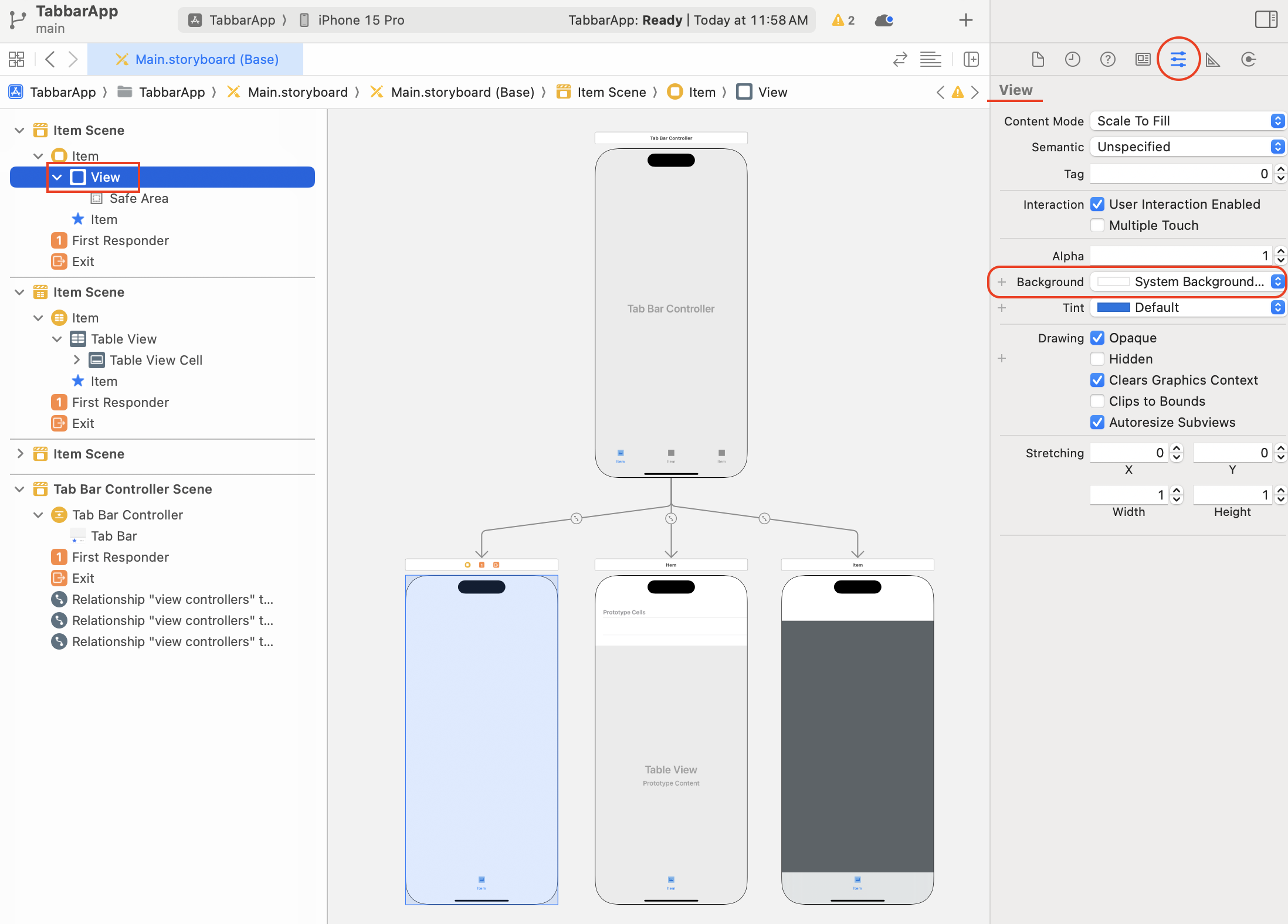
Task: Open the Identity inspector icon
Action: [x=1143, y=59]
